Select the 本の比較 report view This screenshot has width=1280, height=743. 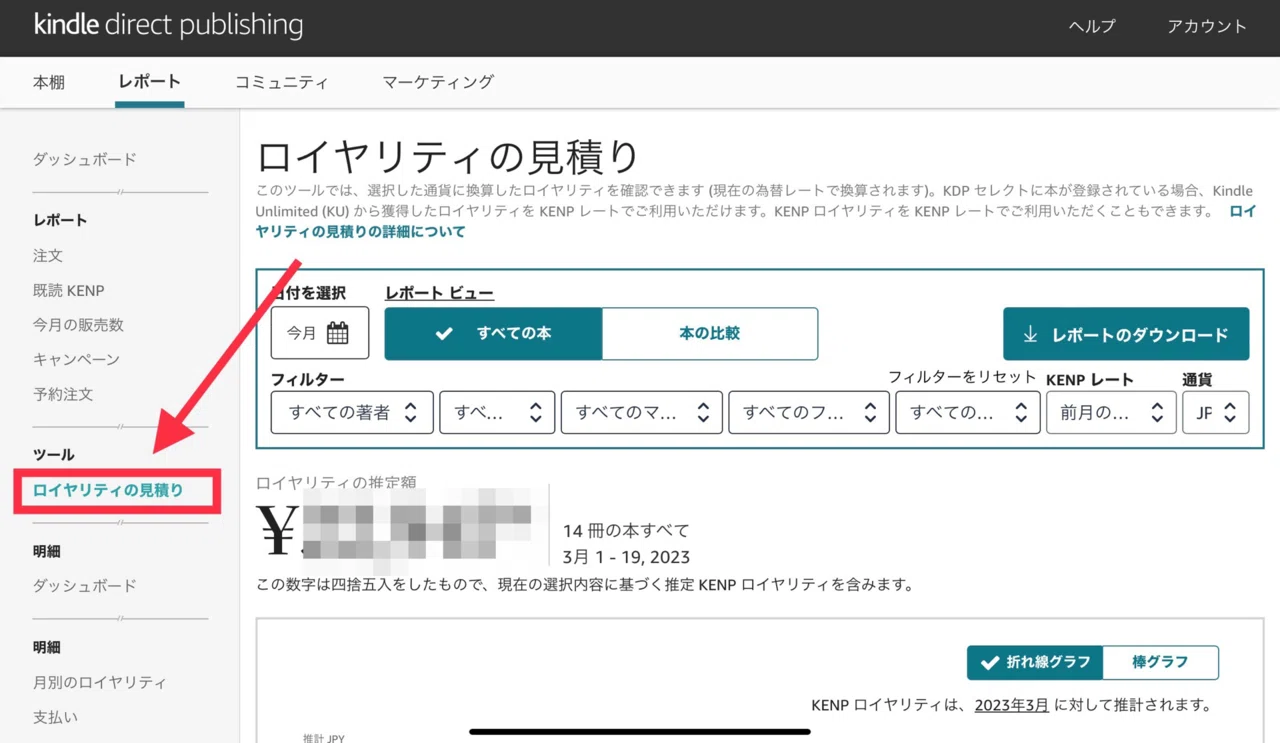710,333
